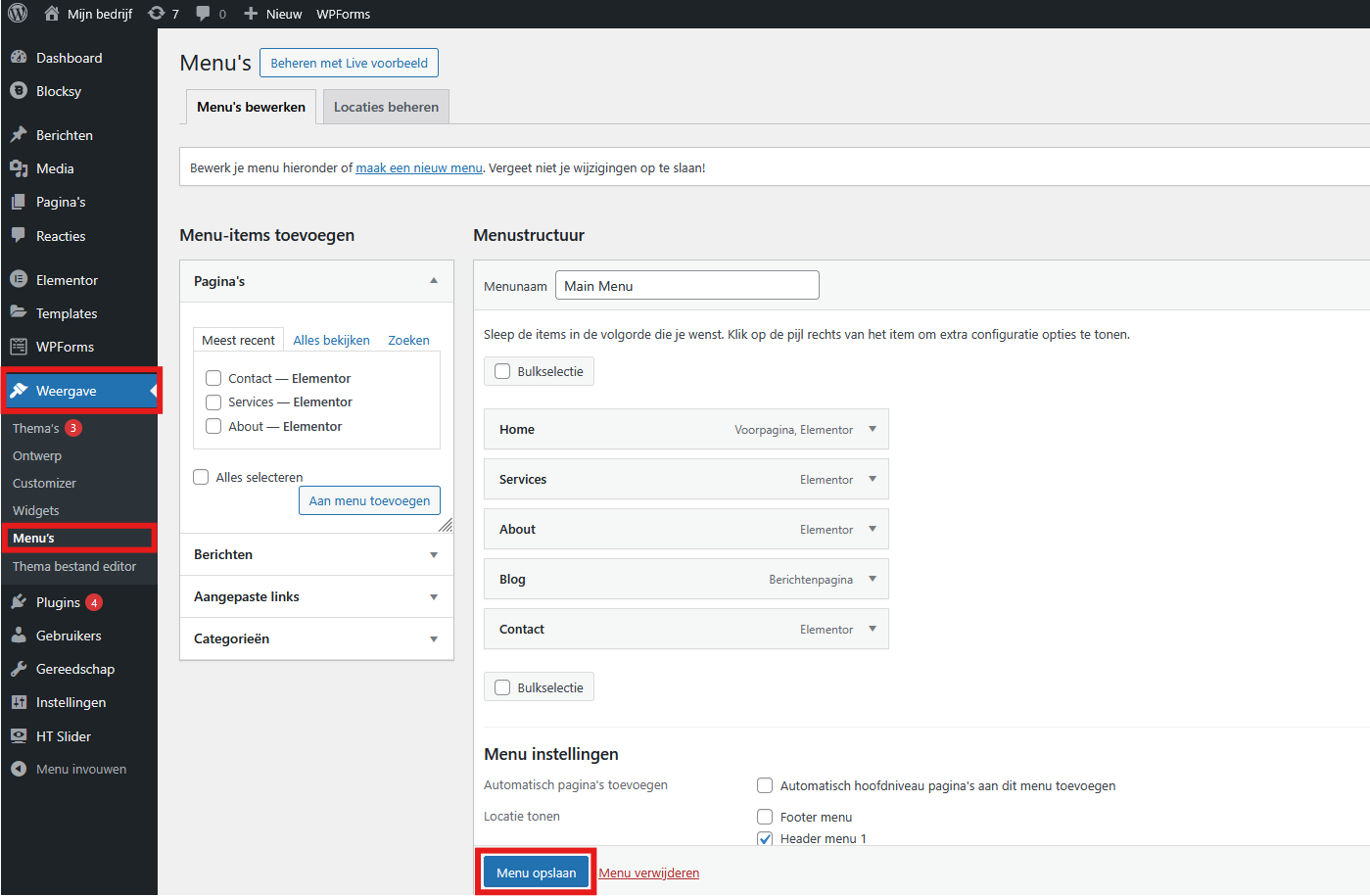Click into the Menunaam text field
This screenshot has height=896, width=1370.
pyautogui.click(x=686, y=286)
